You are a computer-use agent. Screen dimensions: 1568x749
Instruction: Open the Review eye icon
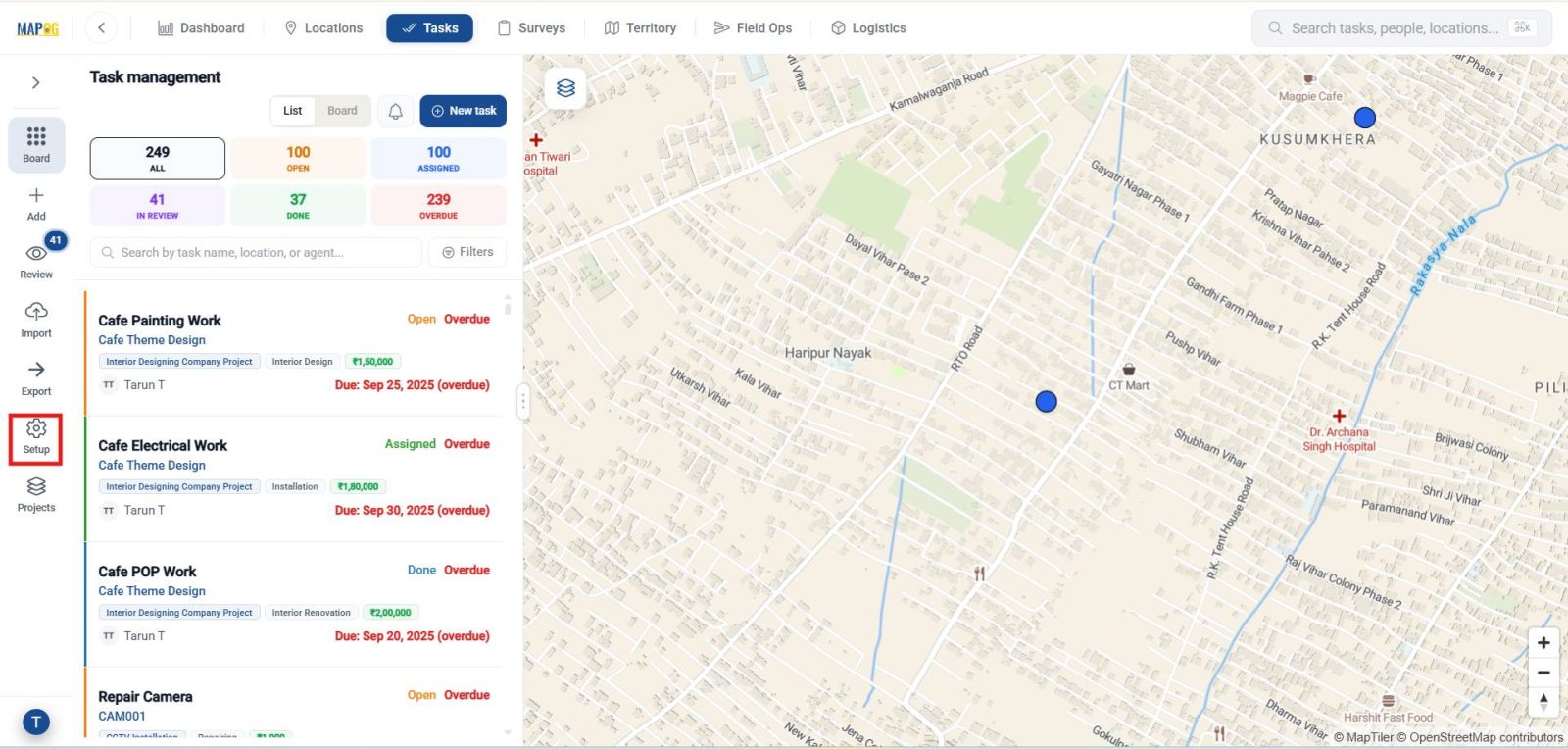click(36, 253)
